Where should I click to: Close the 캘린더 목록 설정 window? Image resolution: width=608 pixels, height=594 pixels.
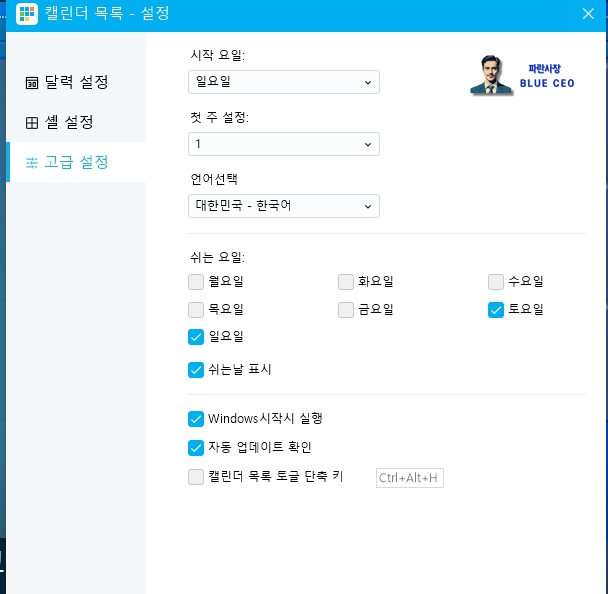[x=588, y=14]
